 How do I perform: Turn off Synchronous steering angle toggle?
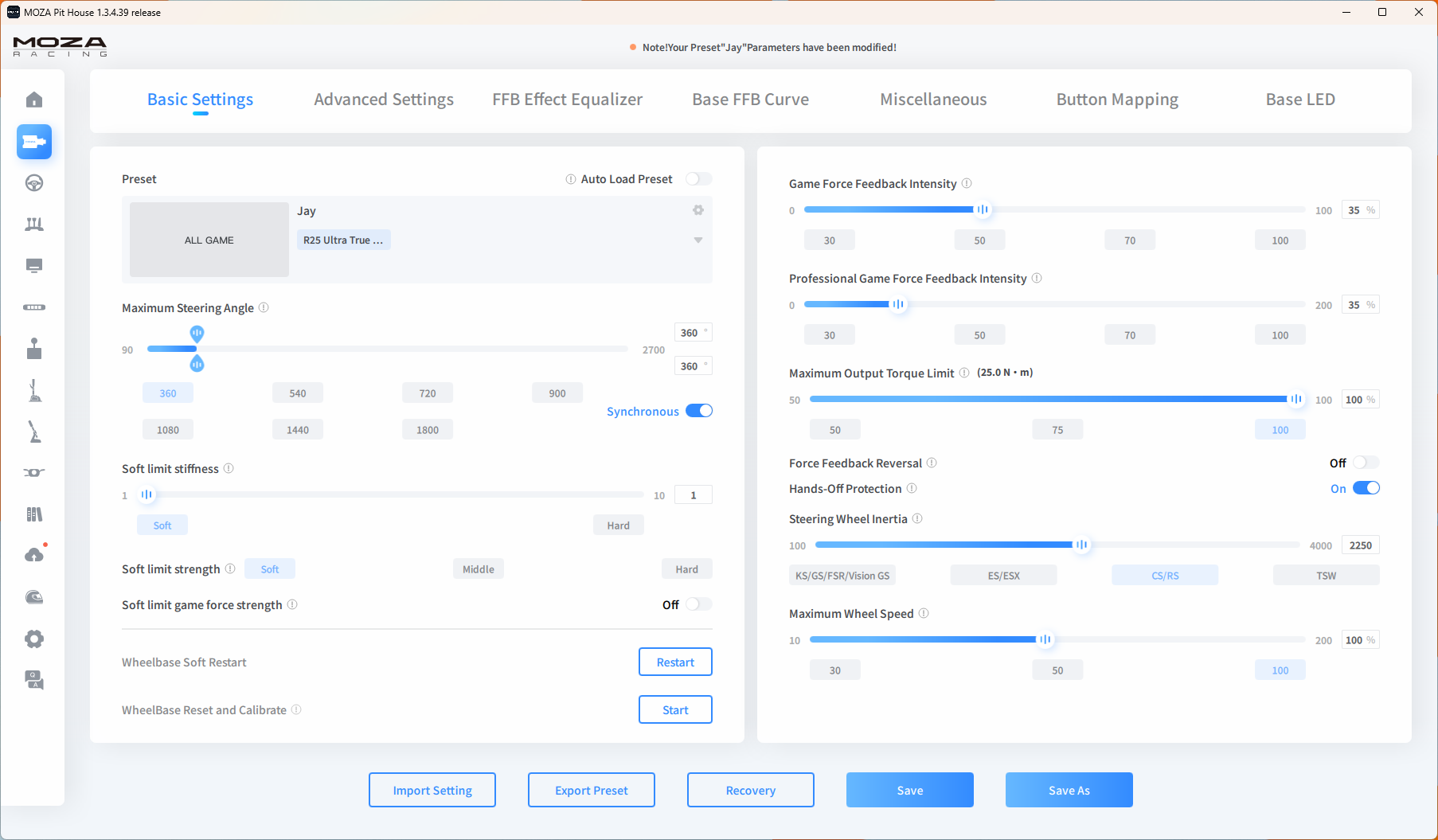(x=699, y=411)
